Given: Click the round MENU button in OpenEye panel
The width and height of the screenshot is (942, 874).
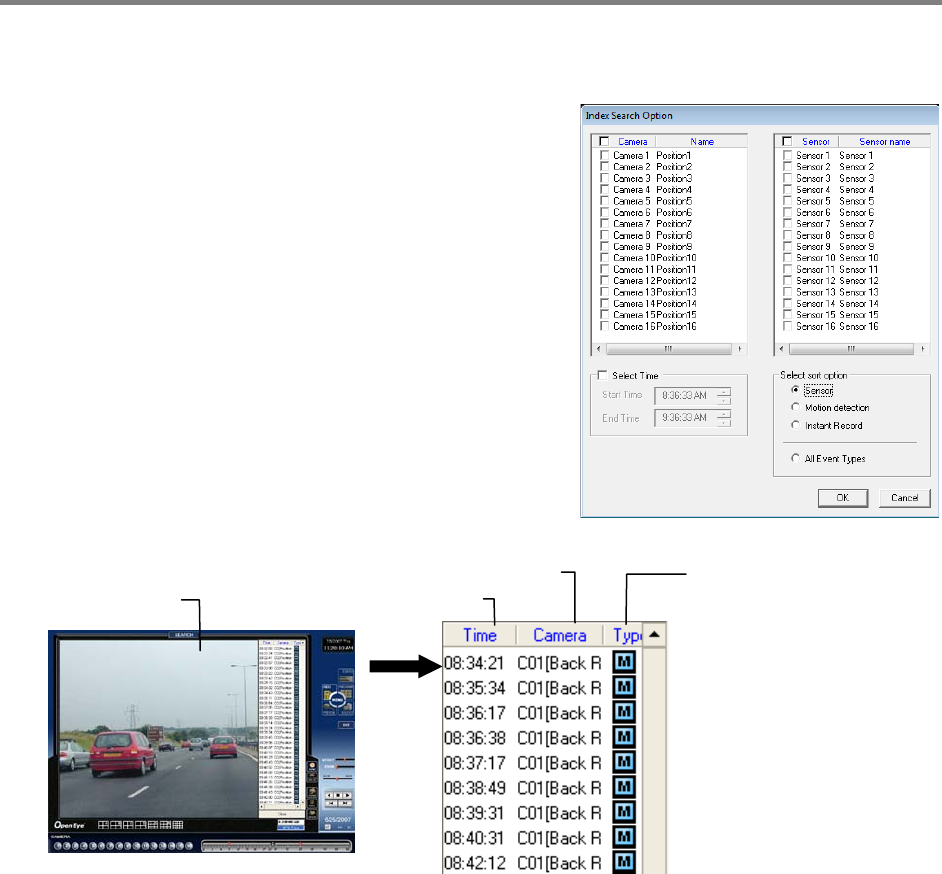Looking at the screenshot, I should pyautogui.click(x=337, y=700).
